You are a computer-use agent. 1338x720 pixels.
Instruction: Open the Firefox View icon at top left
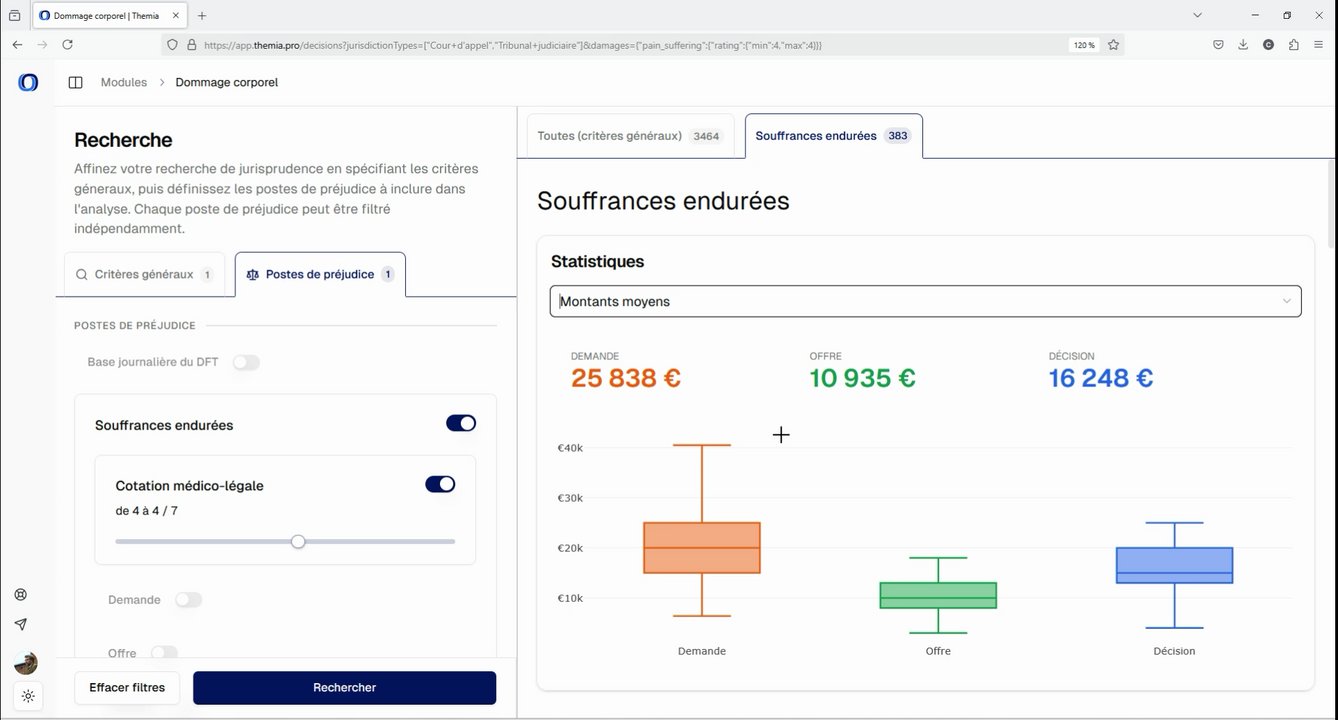click(x=14, y=16)
